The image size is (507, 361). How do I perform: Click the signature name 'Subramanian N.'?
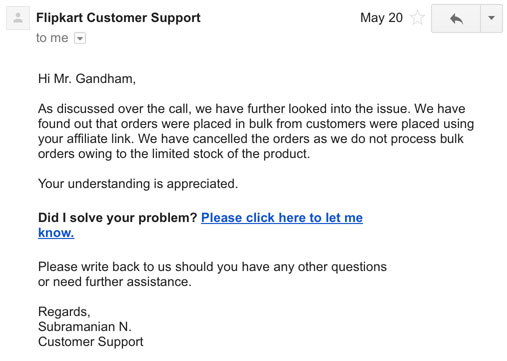[x=85, y=327]
